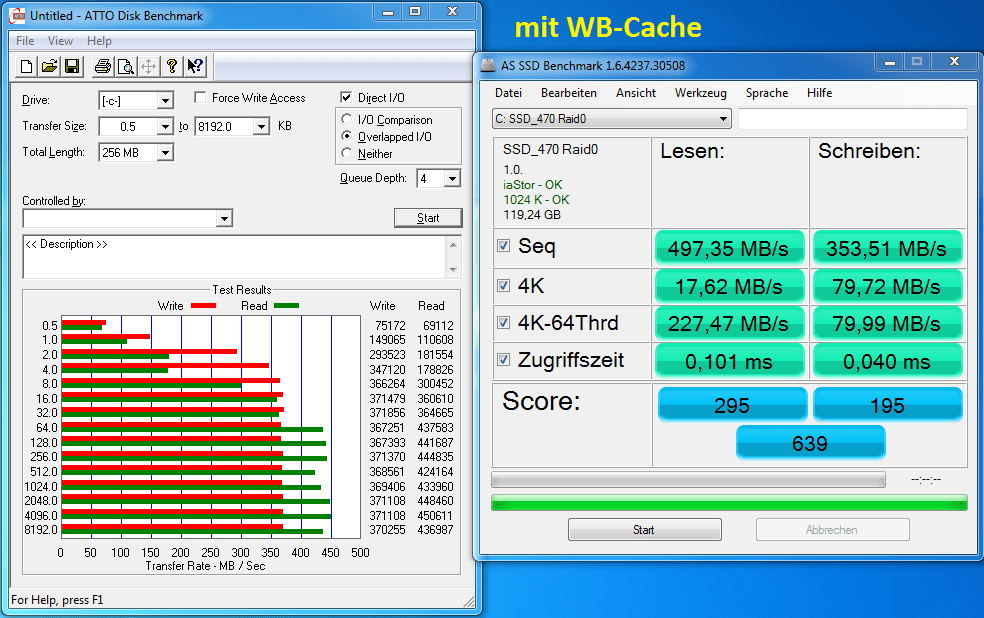Click the Seq read result 497,35 MB/s
The height and width of the screenshot is (618, 984).
[729, 248]
